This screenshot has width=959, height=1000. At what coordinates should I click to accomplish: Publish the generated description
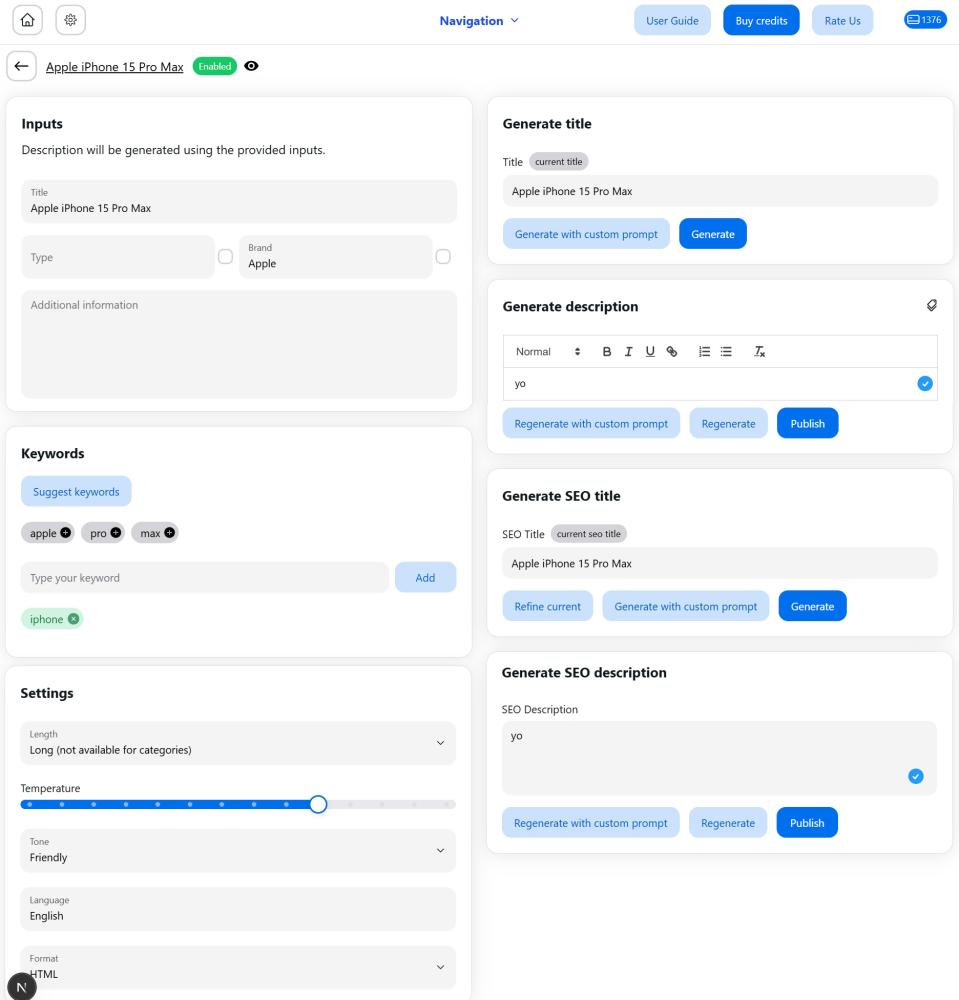[x=807, y=423]
